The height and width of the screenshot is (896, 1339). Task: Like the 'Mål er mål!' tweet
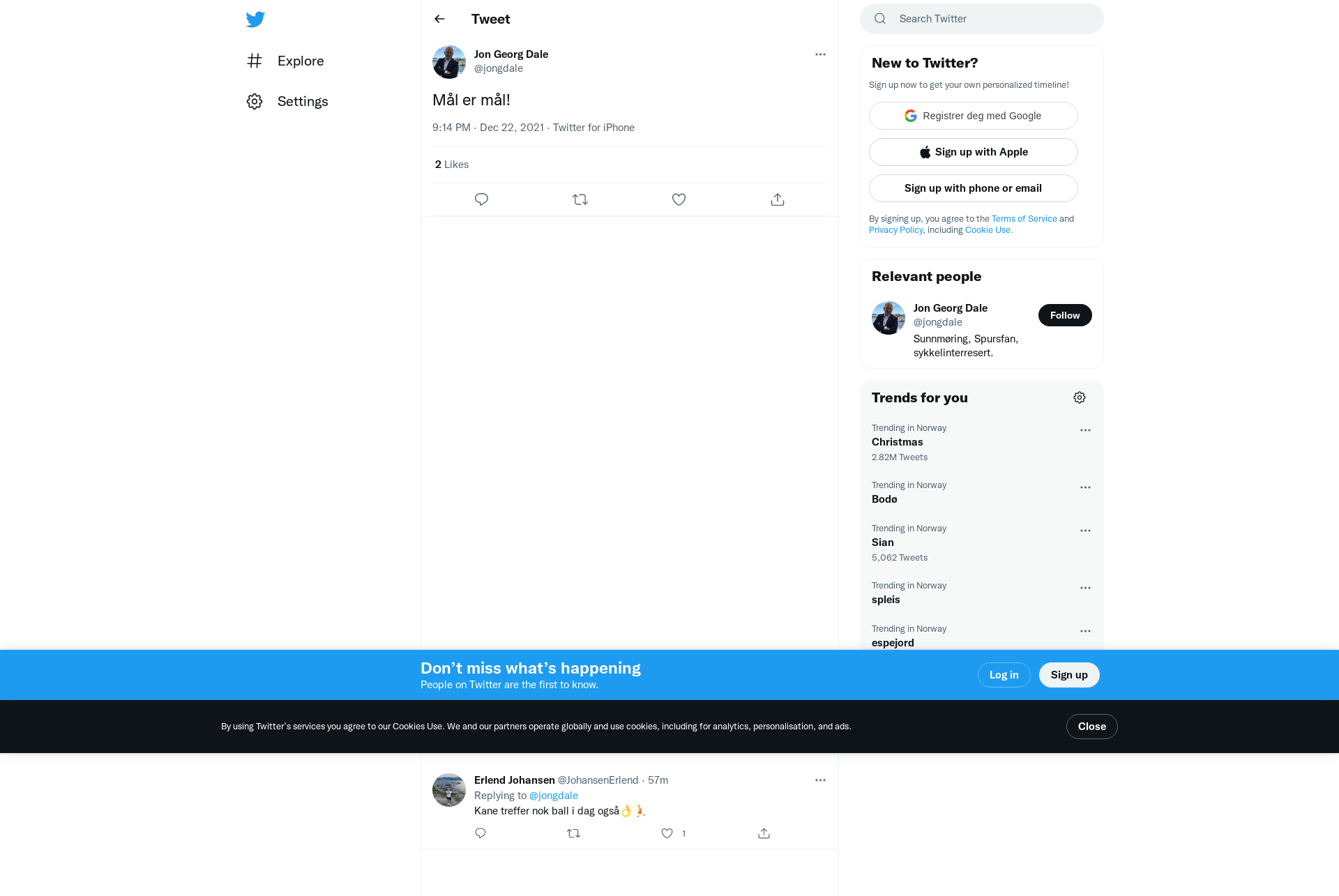[x=679, y=199]
